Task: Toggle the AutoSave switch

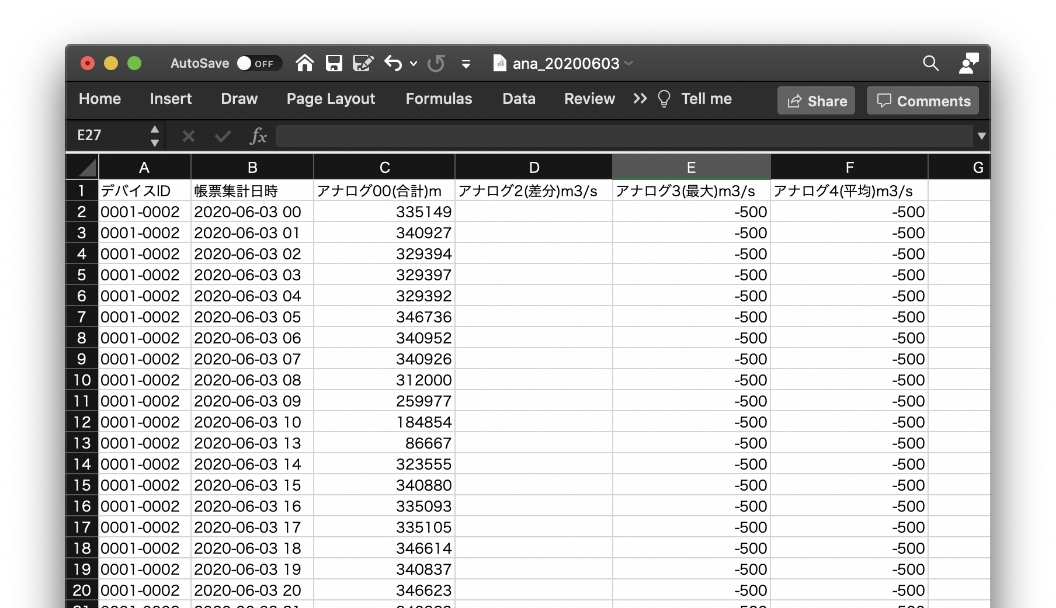Action: point(258,63)
